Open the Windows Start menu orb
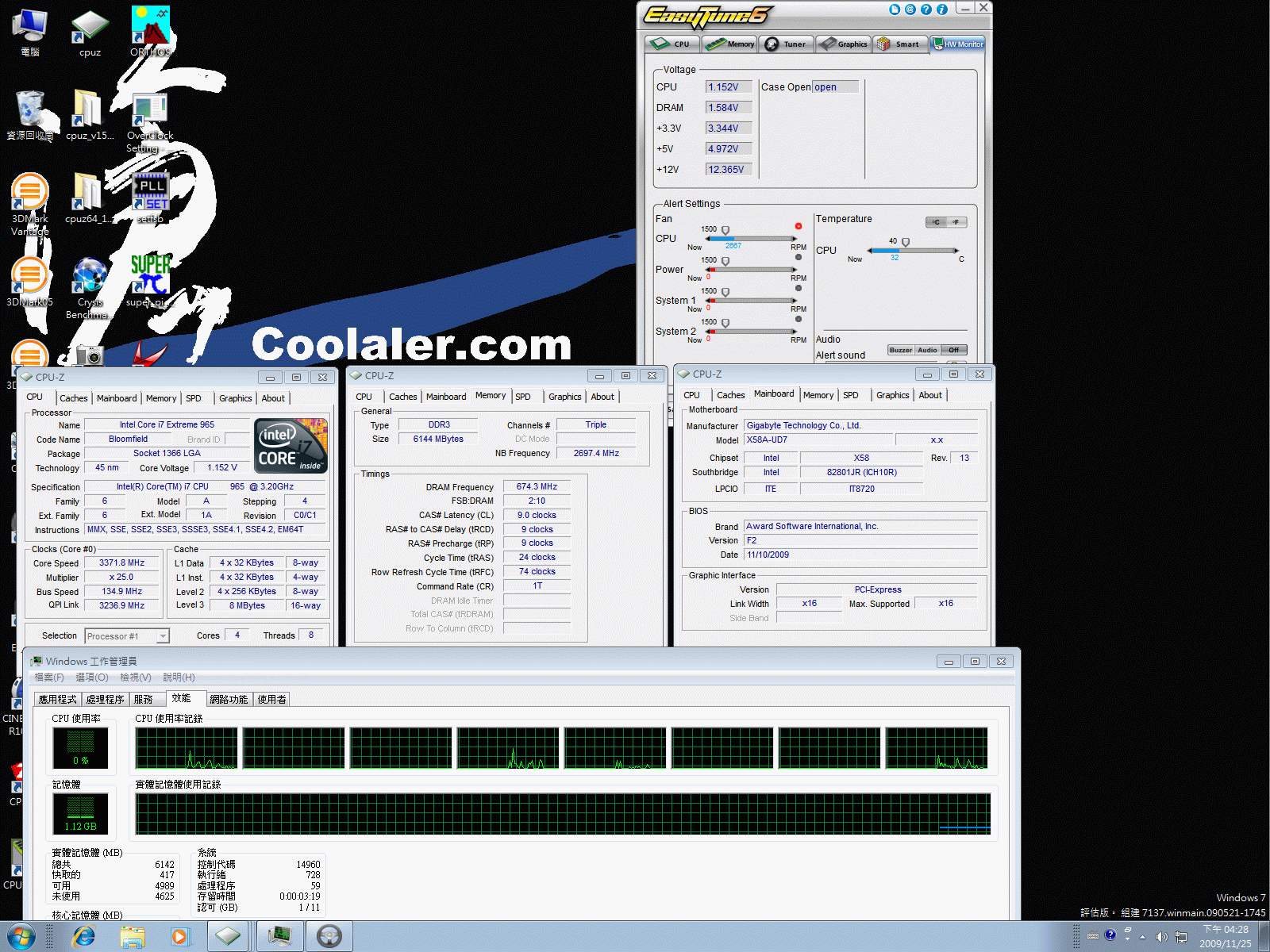 pyautogui.click(x=21, y=937)
